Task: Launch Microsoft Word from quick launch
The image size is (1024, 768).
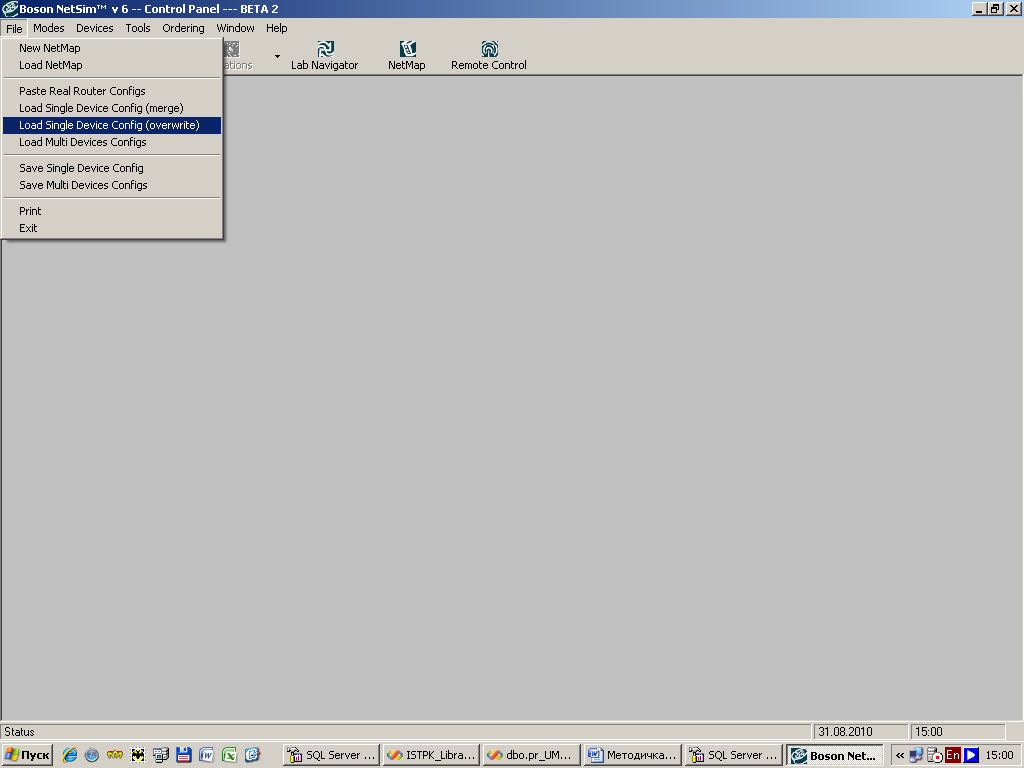Action: (206, 755)
